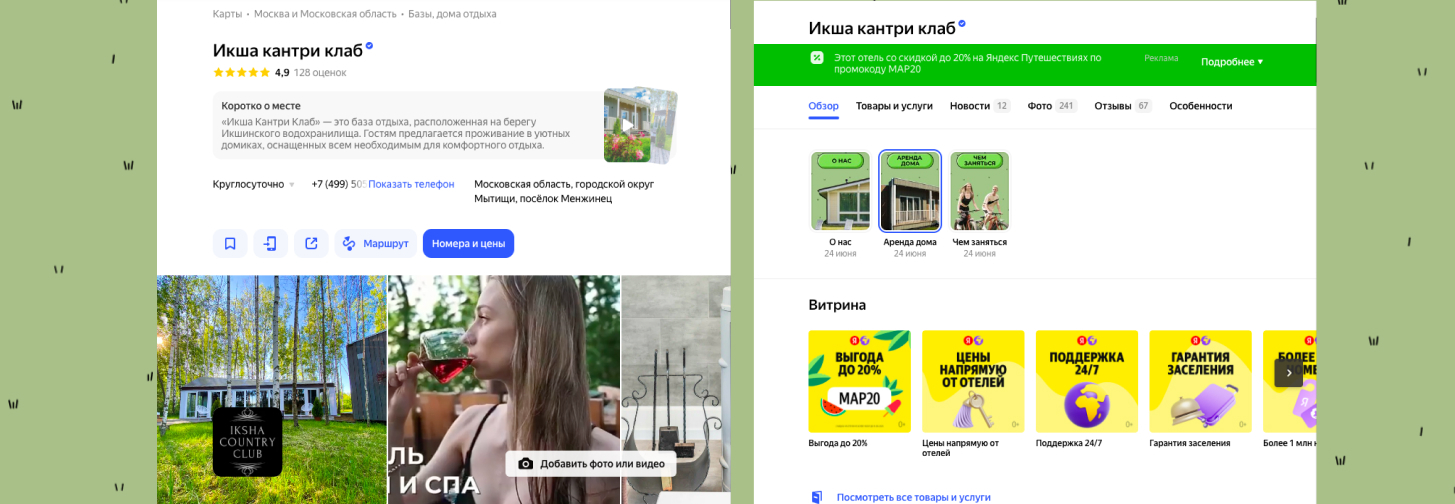Open the fireplace tools photo
The width and height of the screenshot is (1455, 504).
676,390
